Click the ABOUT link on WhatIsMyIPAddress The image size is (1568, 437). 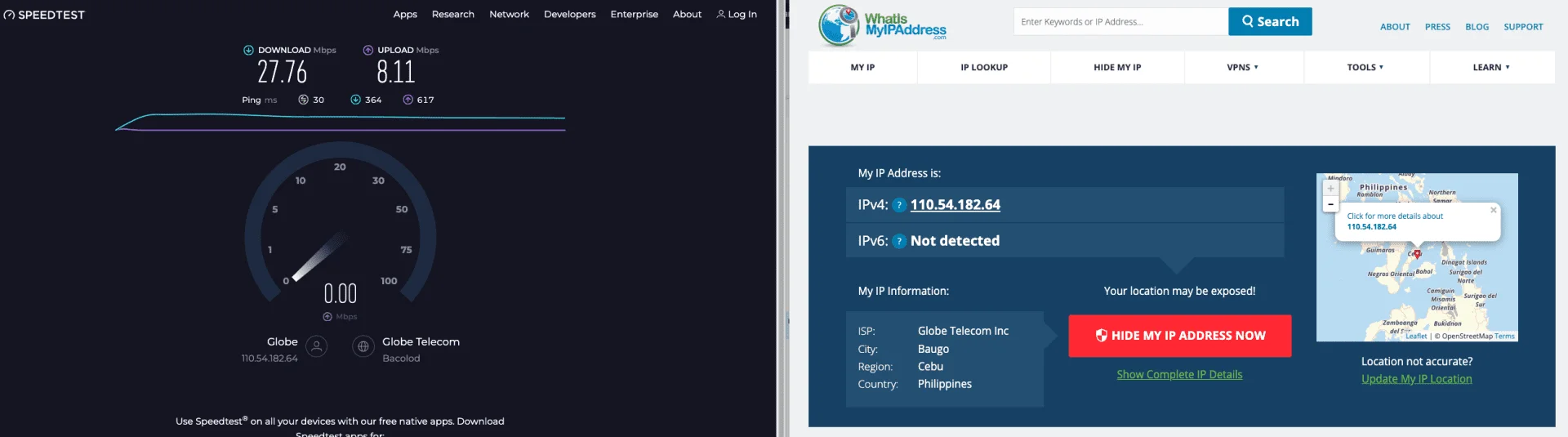(x=1395, y=27)
